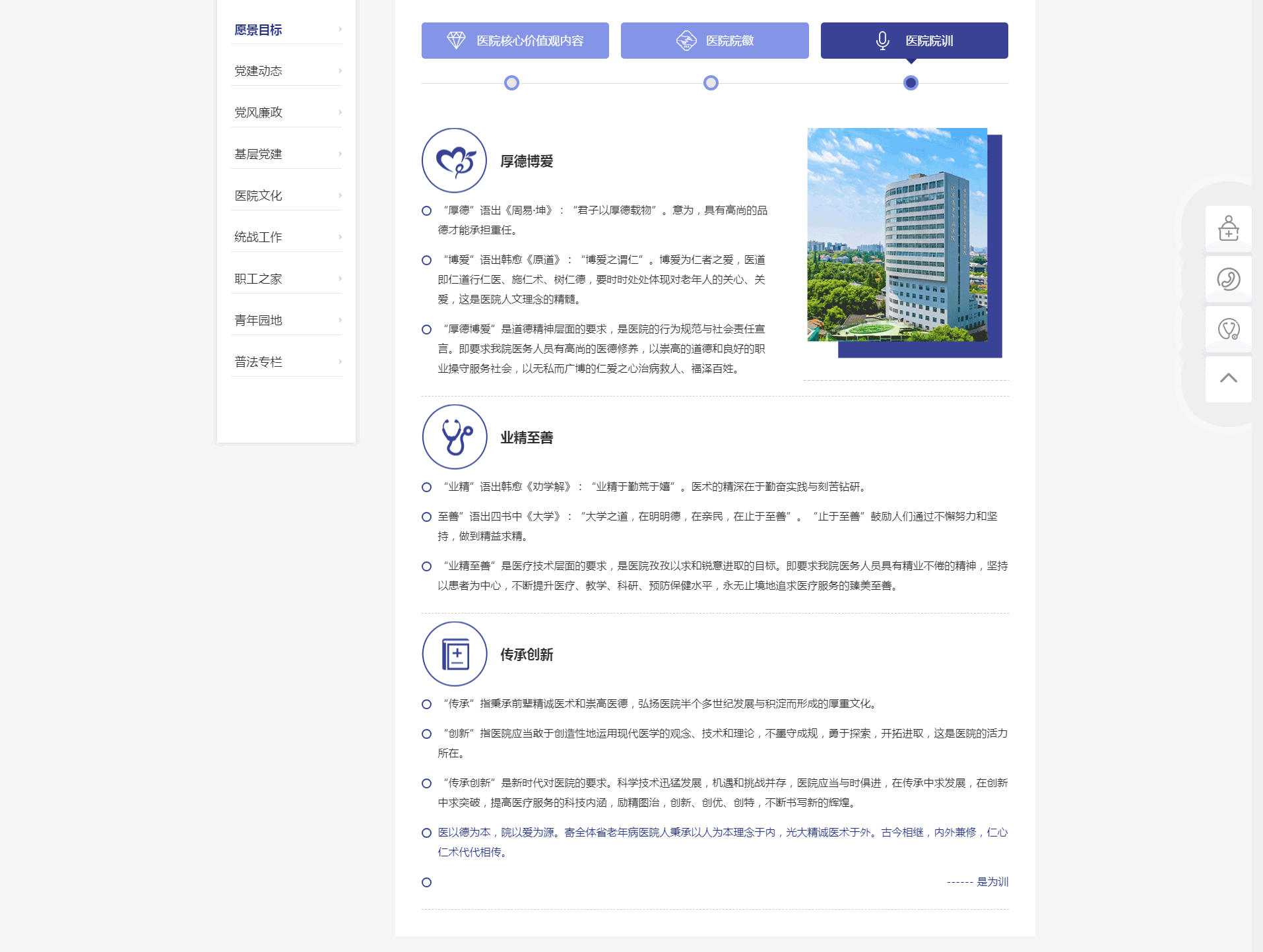Click the phone contact icon in right sidebar
Screen dimensions: 1263x952
[x=1228, y=279]
